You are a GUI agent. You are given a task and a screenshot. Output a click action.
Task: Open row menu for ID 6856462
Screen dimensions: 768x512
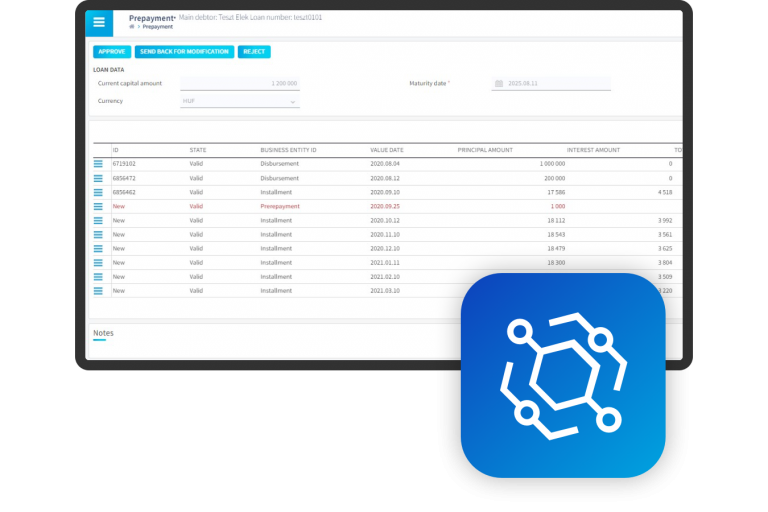[x=98, y=192]
